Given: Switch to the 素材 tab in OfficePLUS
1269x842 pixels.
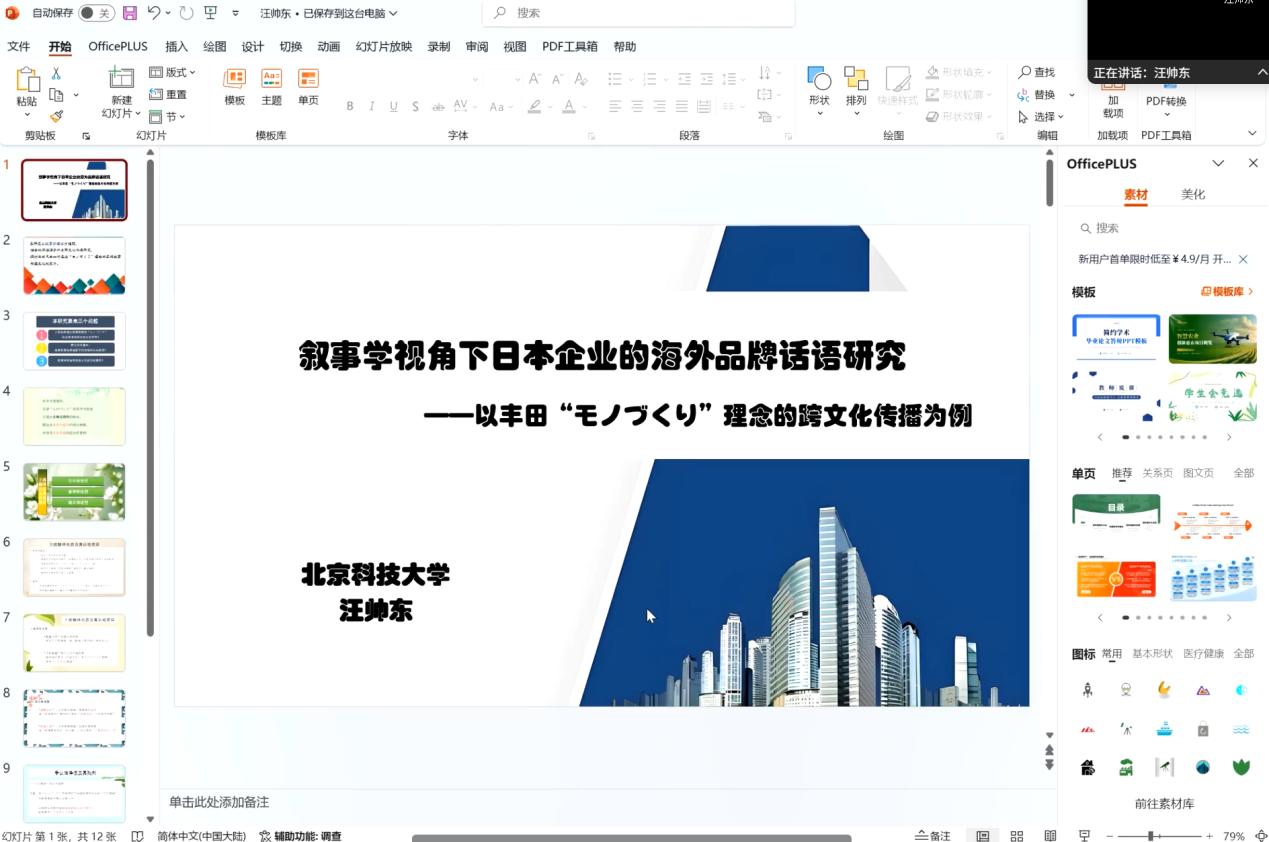Looking at the screenshot, I should pos(1136,195).
